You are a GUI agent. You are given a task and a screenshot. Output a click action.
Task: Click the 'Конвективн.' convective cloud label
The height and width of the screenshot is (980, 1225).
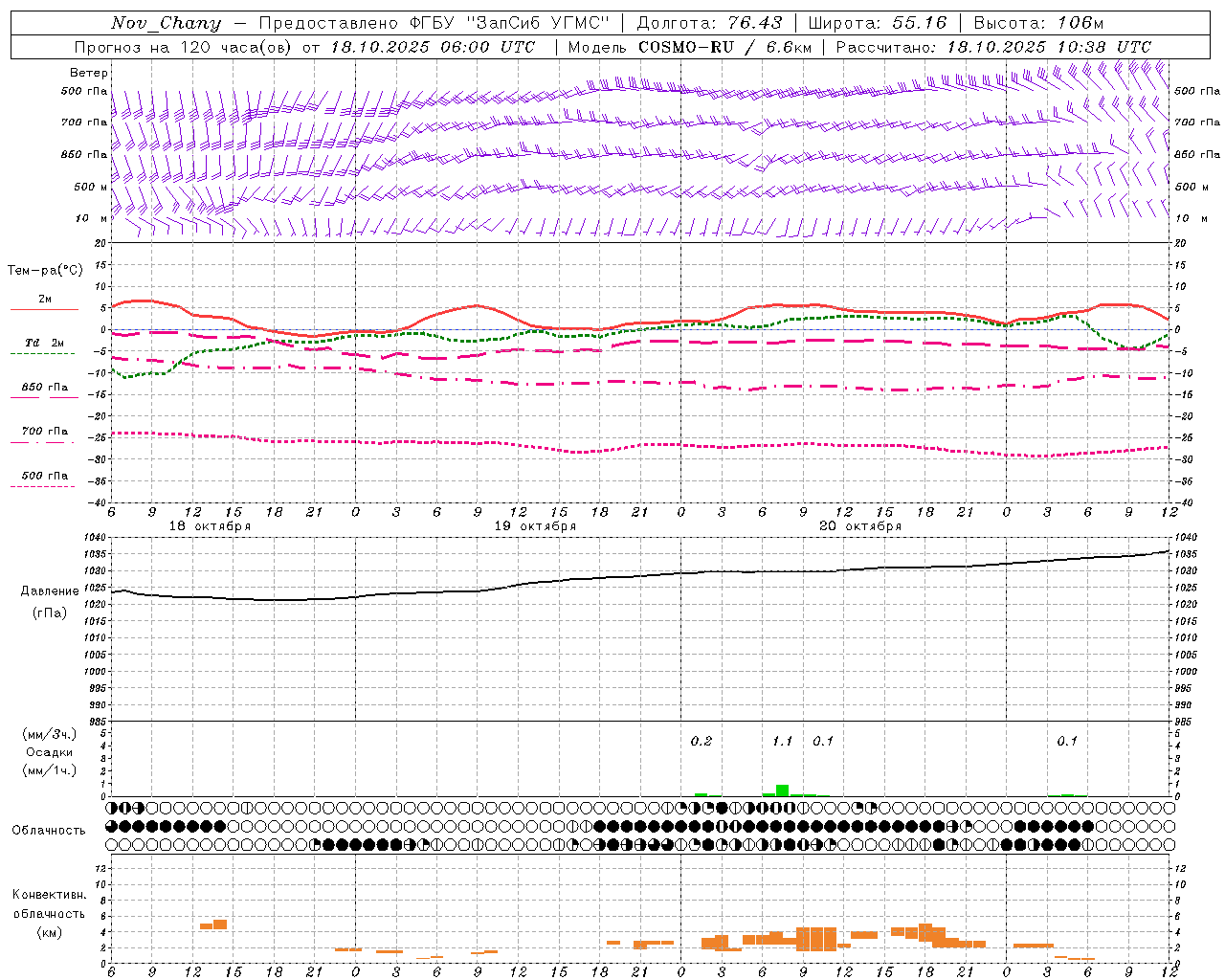49,895
